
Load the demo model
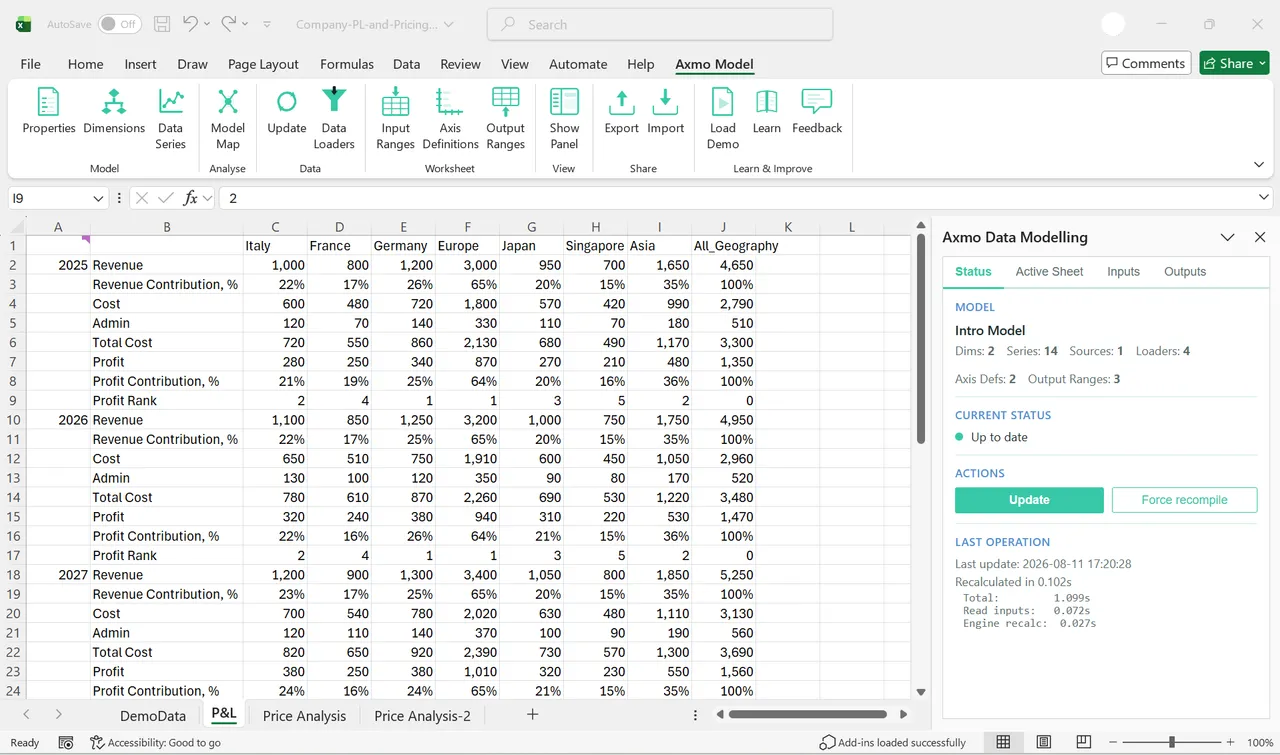pyautogui.click(x=723, y=119)
